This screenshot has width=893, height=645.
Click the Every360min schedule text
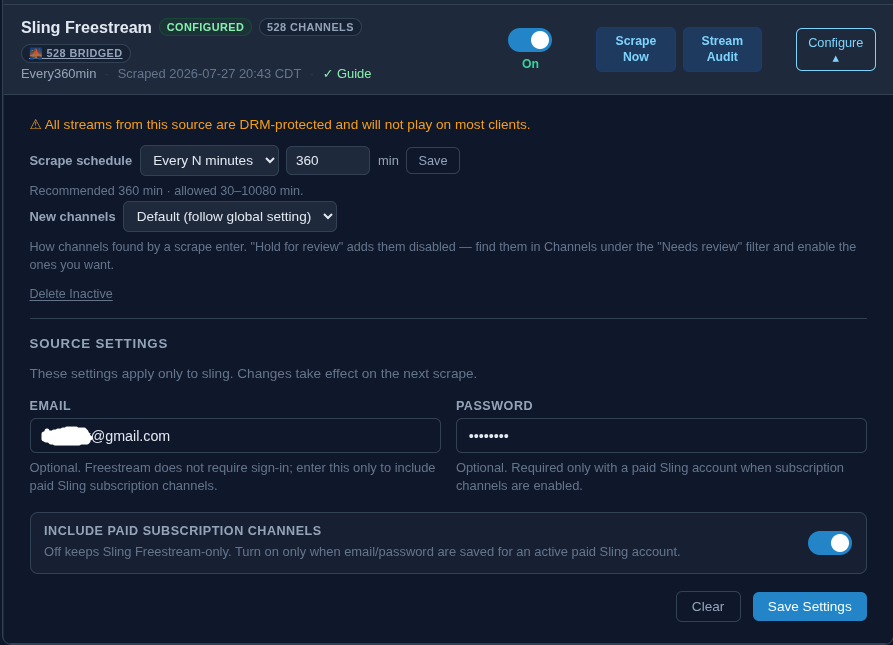pos(59,73)
